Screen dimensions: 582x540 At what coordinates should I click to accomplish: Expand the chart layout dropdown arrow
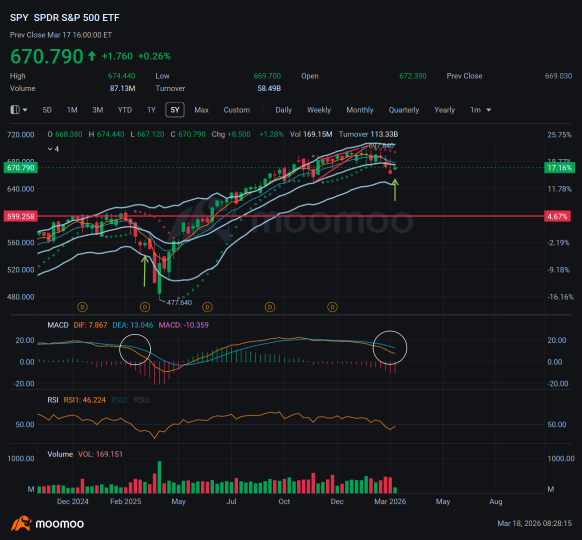25,110
